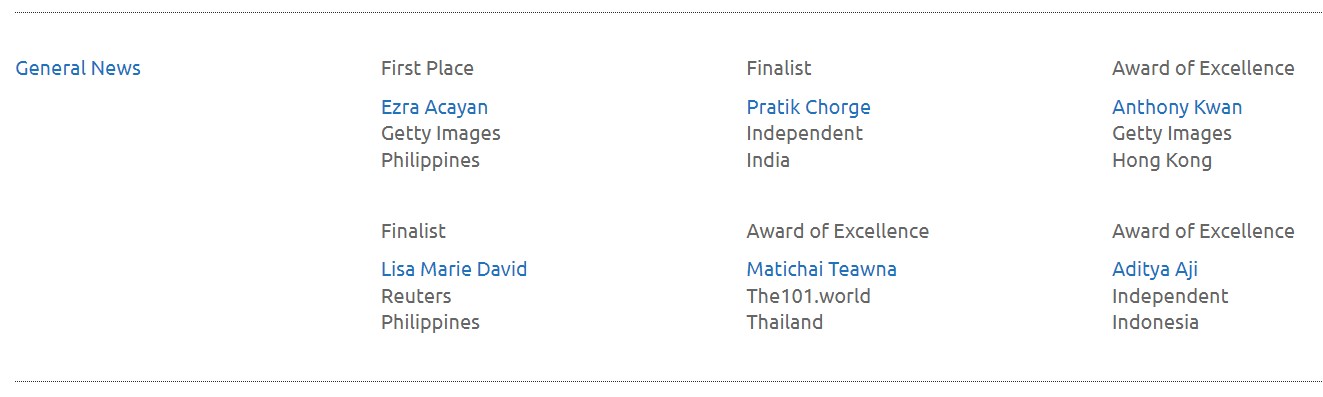The image size is (1323, 397).
Task: Click the The101.world affiliation text
Action: click(x=808, y=296)
